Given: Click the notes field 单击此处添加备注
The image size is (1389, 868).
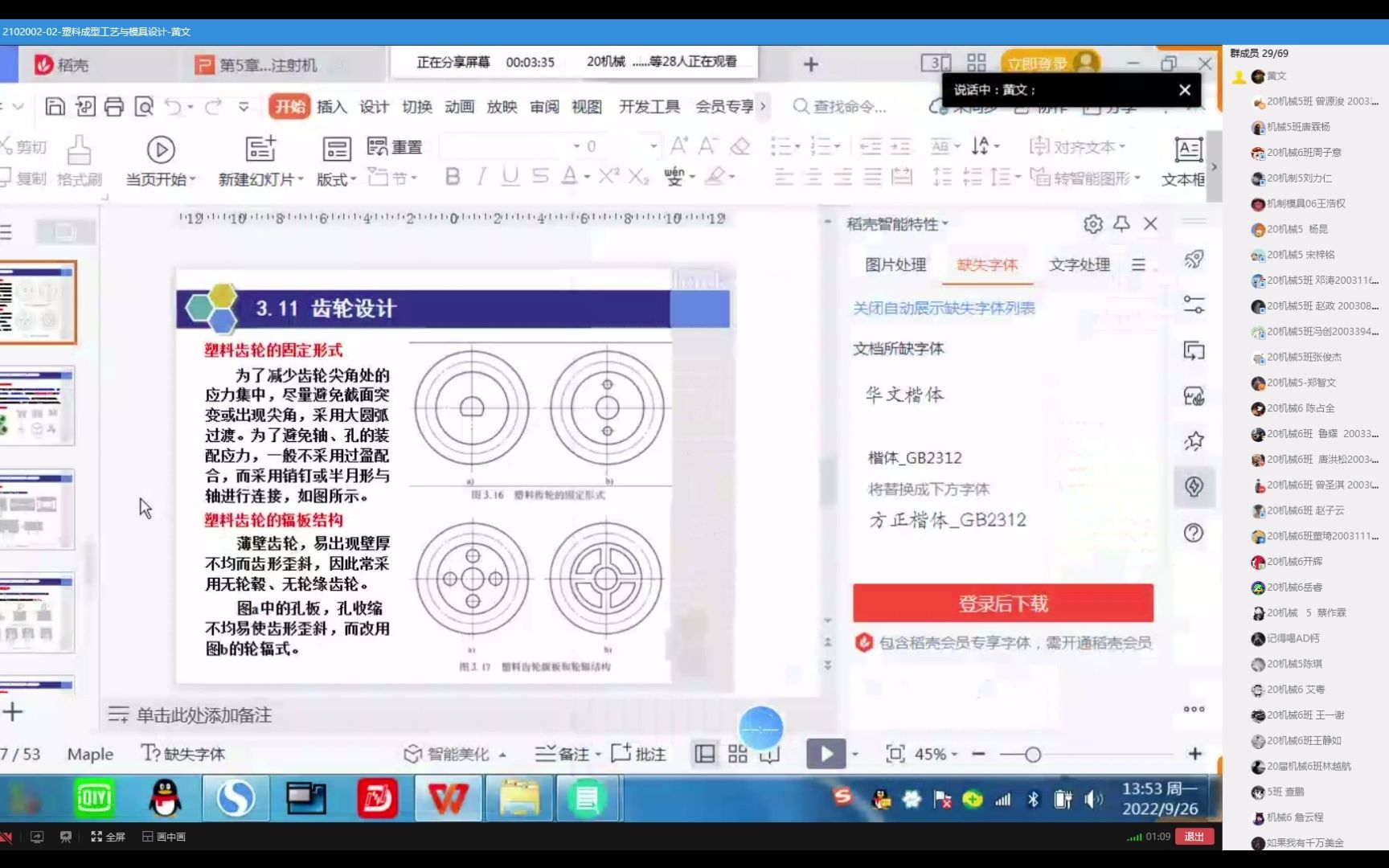Looking at the screenshot, I should 203,715.
